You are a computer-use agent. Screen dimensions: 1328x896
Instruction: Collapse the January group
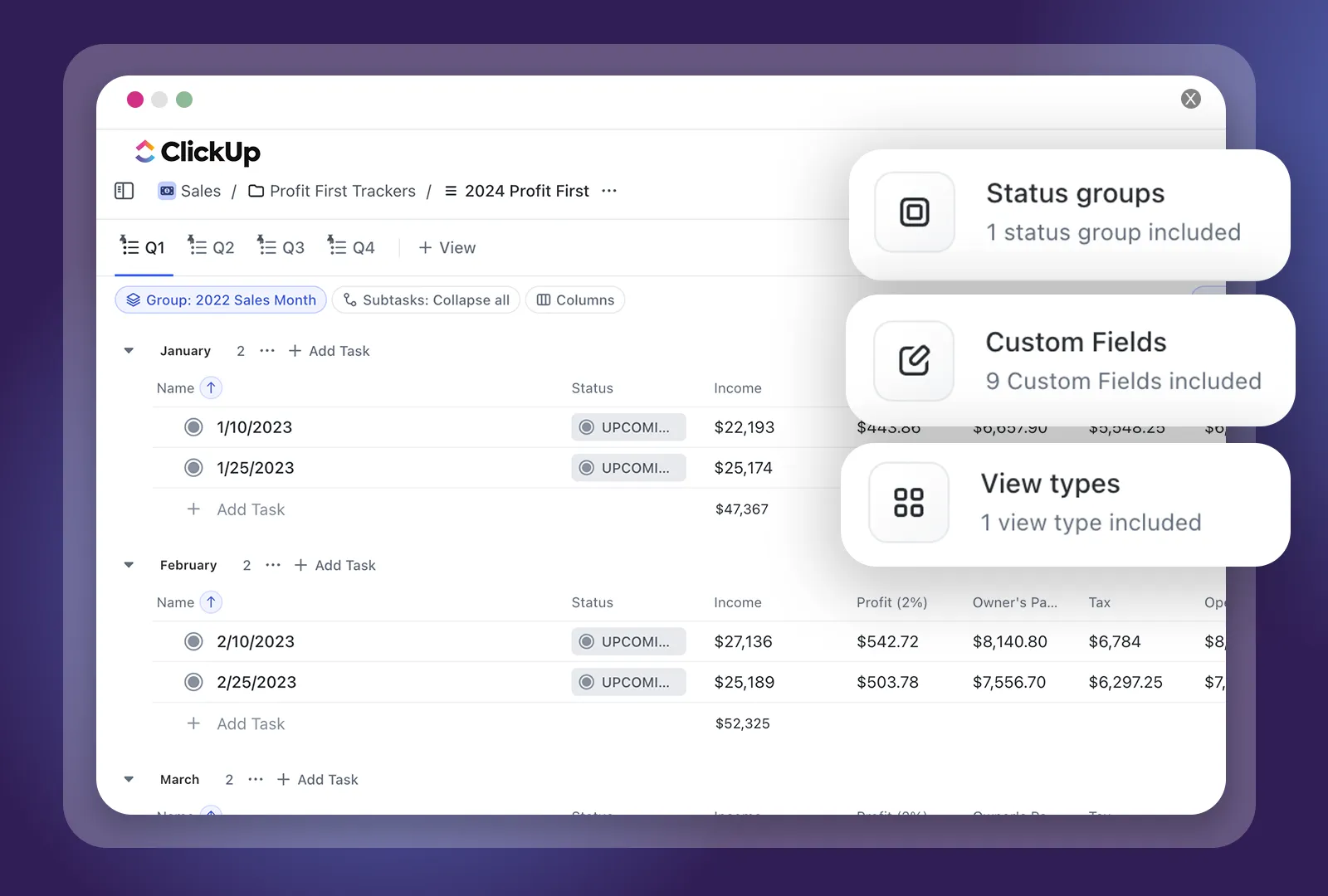coord(129,351)
